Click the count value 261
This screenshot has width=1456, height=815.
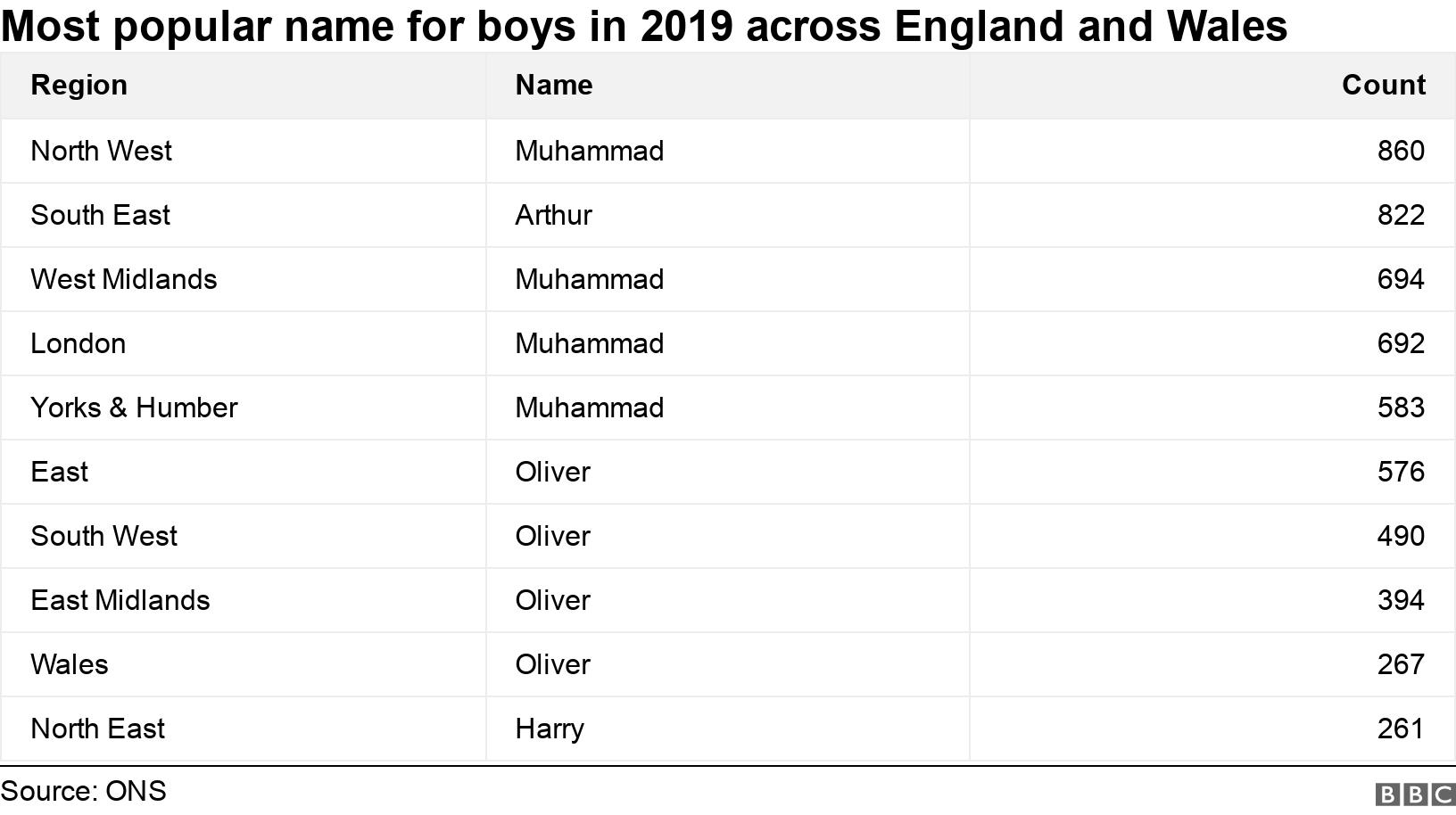click(x=1400, y=729)
